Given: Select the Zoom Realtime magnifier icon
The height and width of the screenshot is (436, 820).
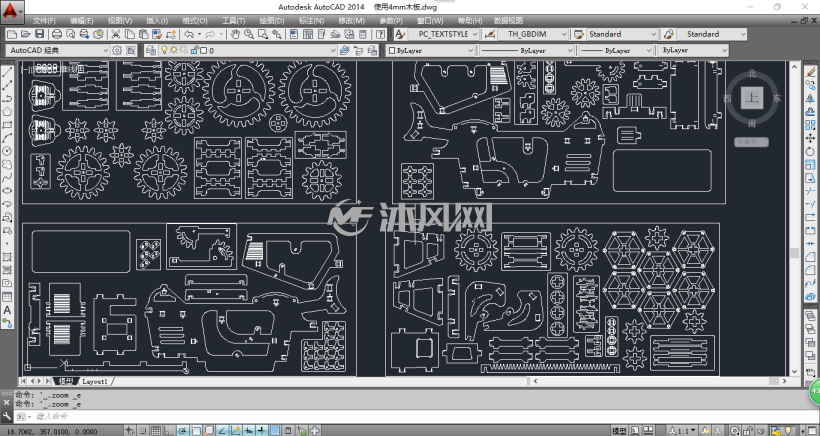Looking at the screenshot, I should [x=249, y=34].
